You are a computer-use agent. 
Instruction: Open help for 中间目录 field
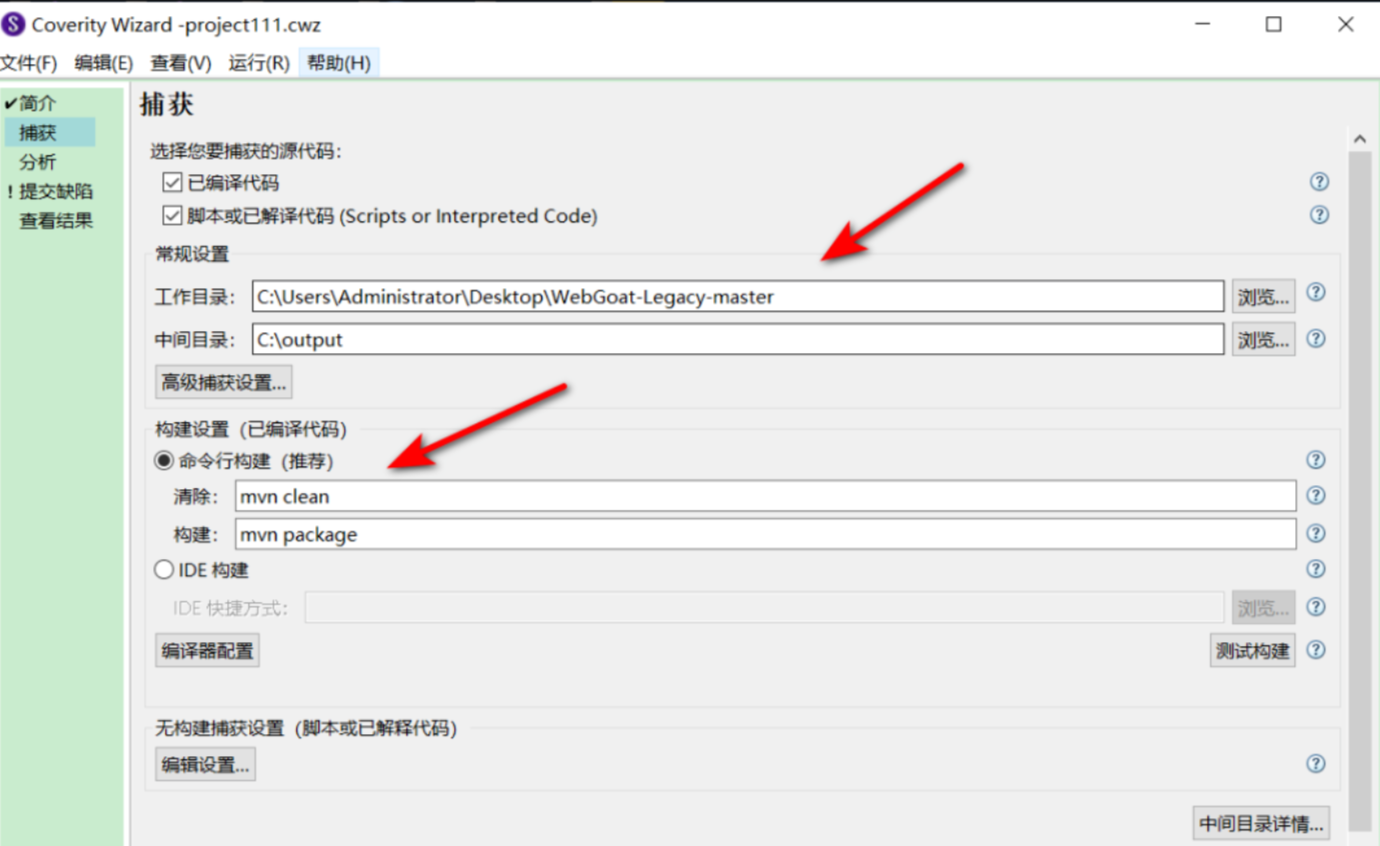tap(1316, 339)
